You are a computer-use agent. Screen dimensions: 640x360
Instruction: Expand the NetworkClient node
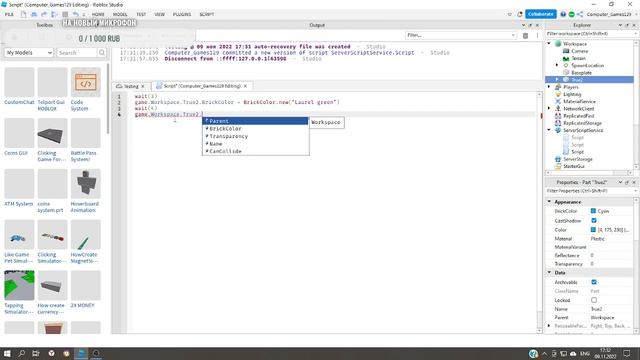pos(549,109)
